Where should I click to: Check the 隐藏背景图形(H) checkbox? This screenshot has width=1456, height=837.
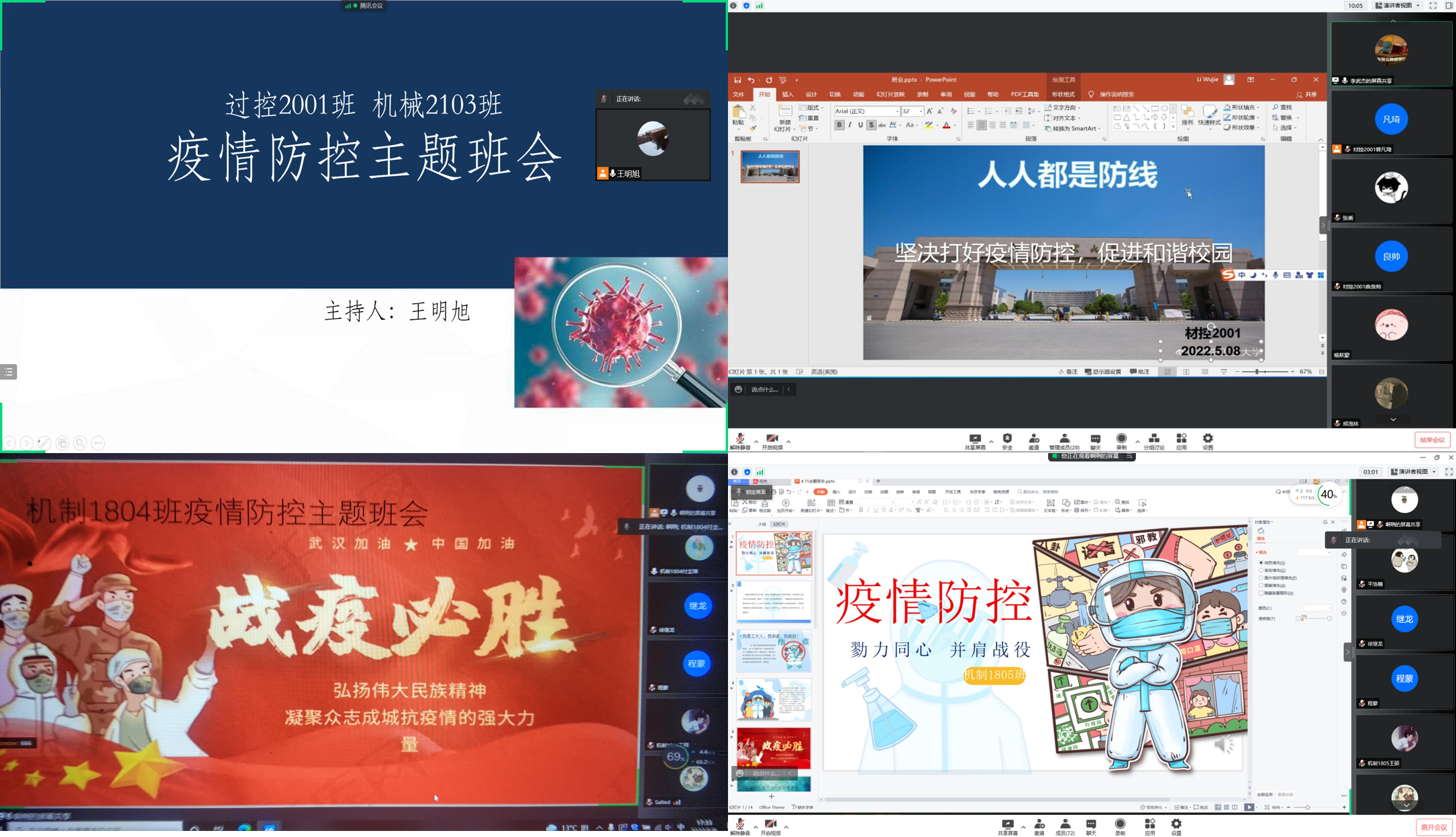point(1261,593)
